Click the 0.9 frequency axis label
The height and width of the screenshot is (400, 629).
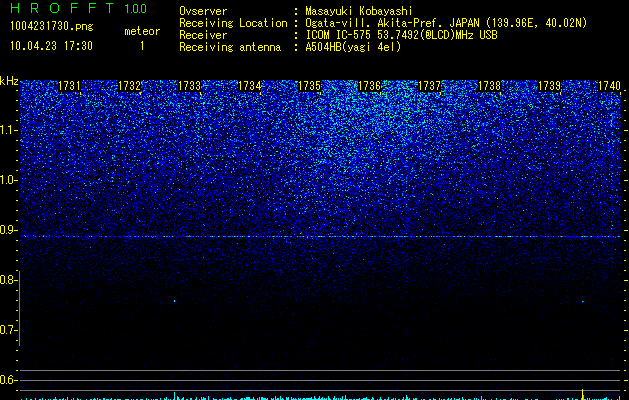point(9,230)
